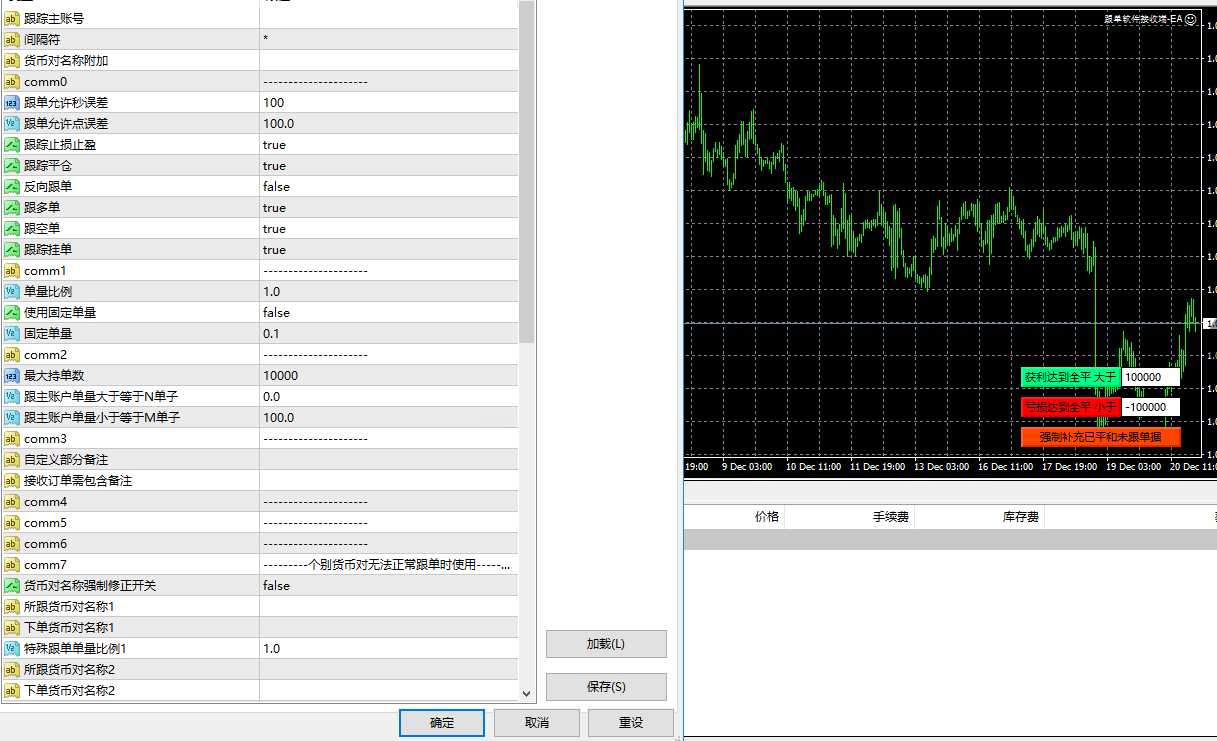The width and height of the screenshot is (1217, 741).
Task: Click the string icon beside 货币对名称附加
Action: (12, 60)
